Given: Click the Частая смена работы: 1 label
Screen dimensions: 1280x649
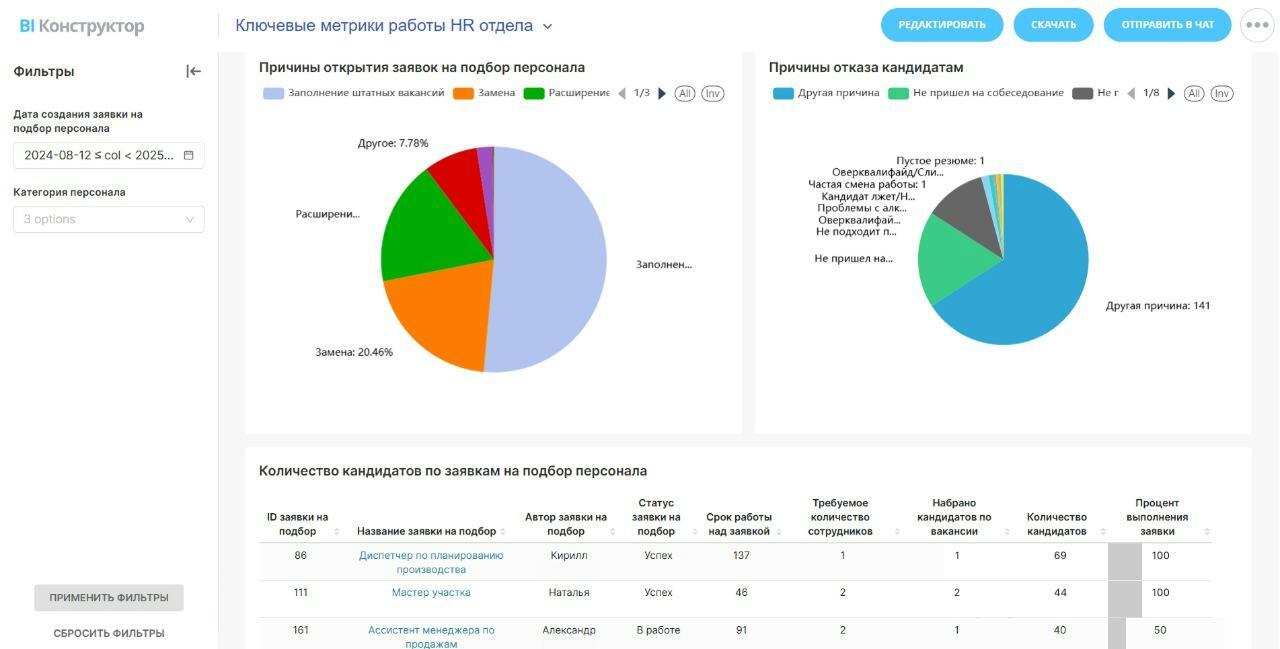Looking at the screenshot, I should coord(867,184).
